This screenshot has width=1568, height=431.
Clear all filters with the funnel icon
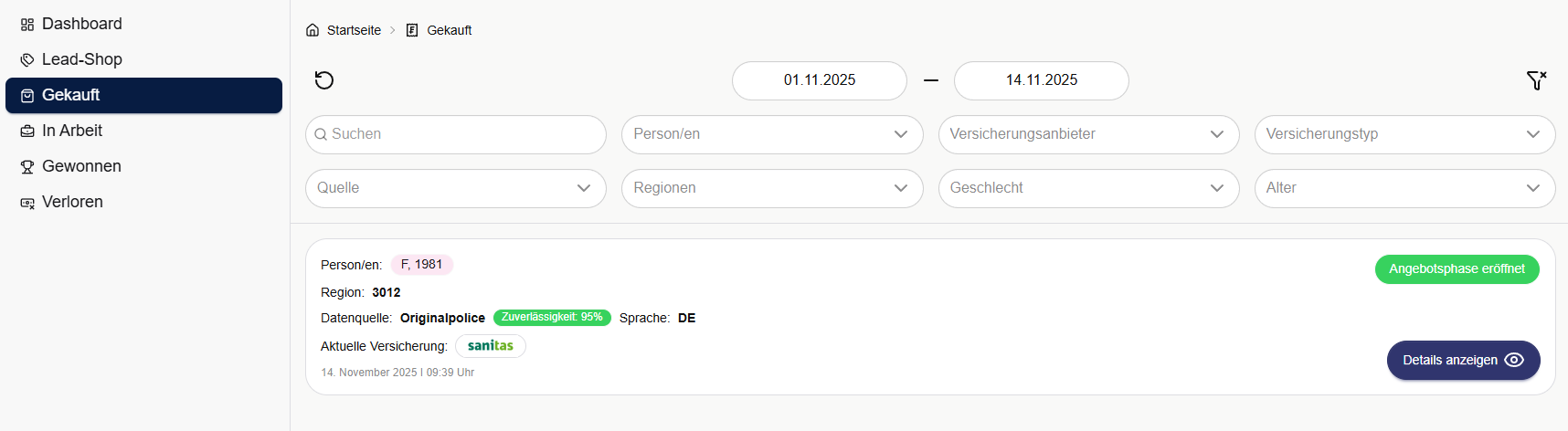click(x=1536, y=80)
